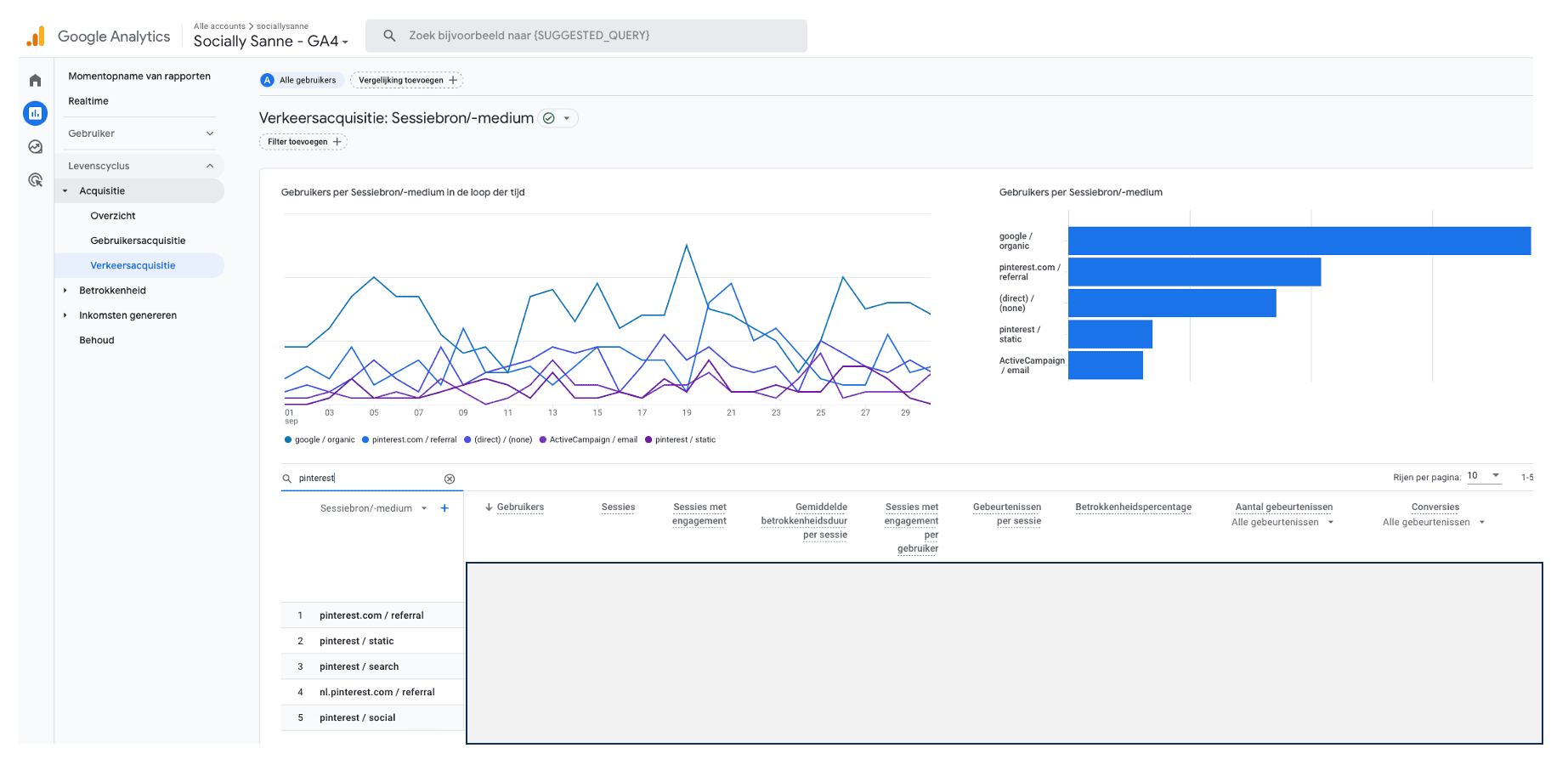The width and height of the screenshot is (1568, 765).
Task: Open Rijen per pagina dropdown
Action: point(1484,476)
